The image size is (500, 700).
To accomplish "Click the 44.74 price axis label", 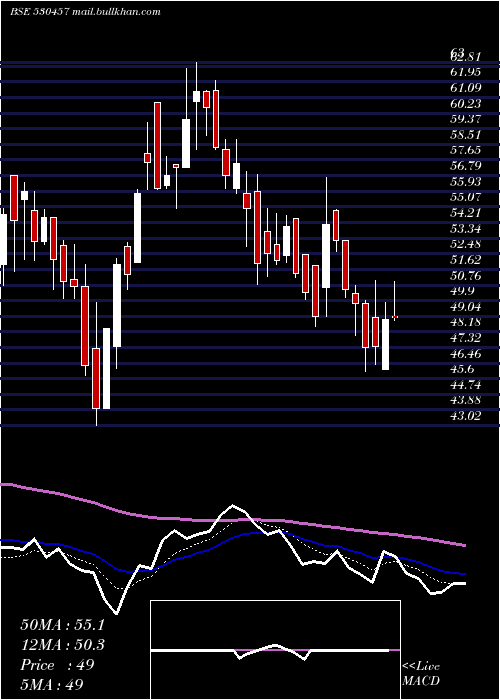I will pyautogui.click(x=466, y=385).
